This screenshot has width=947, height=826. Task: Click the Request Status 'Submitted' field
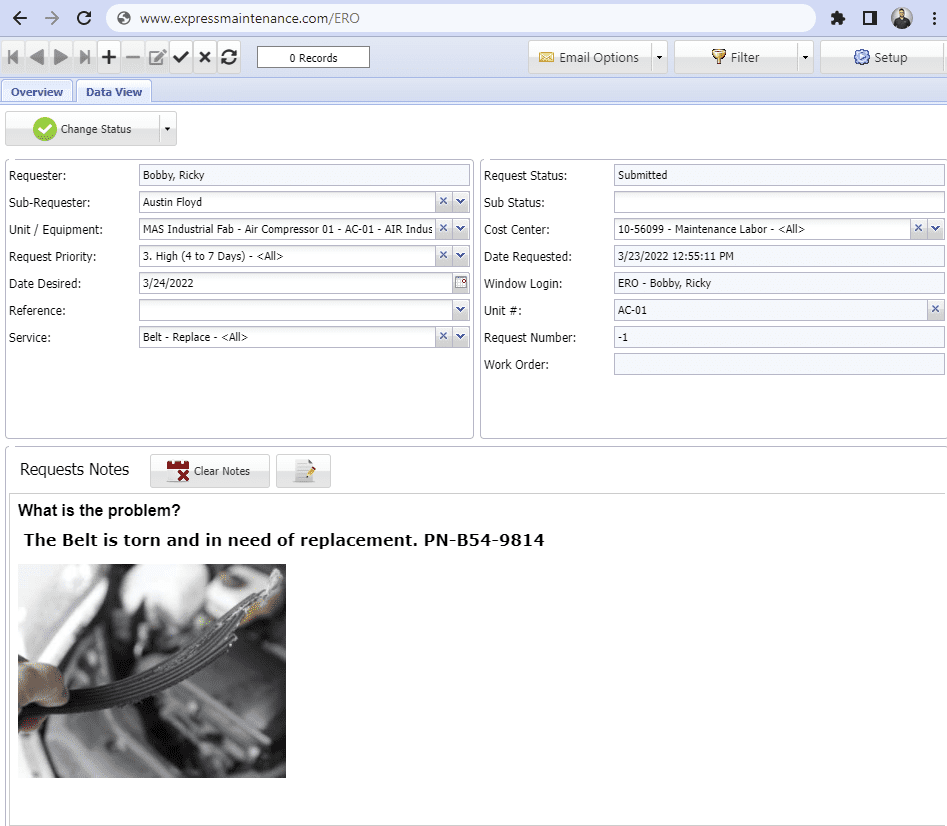pos(778,175)
